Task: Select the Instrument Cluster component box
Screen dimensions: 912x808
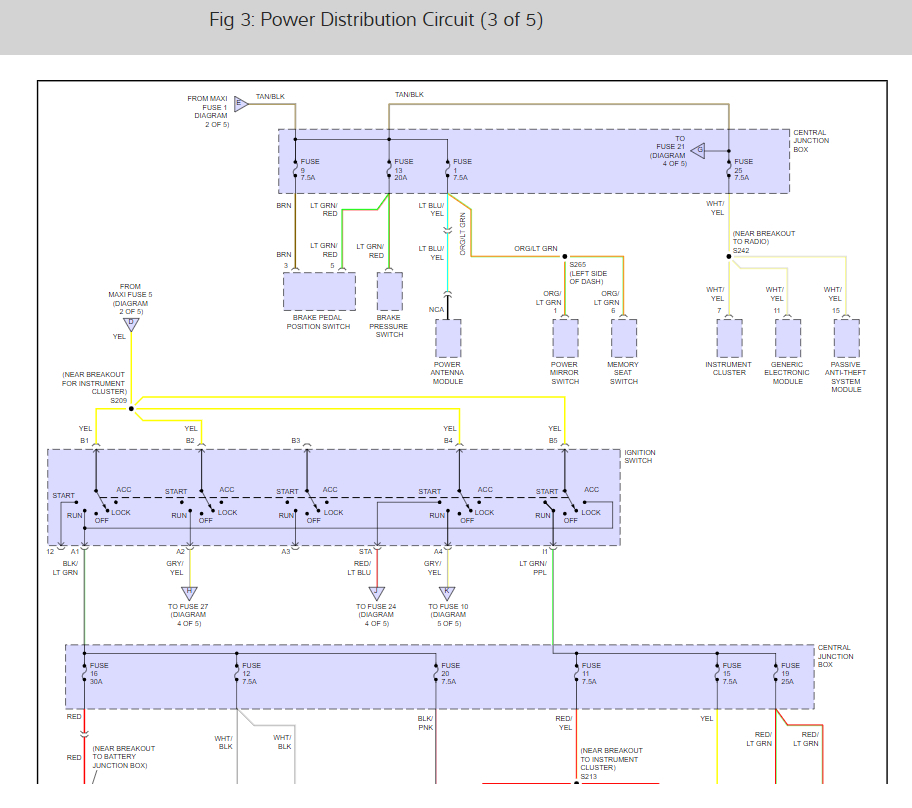Action: [729, 338]
